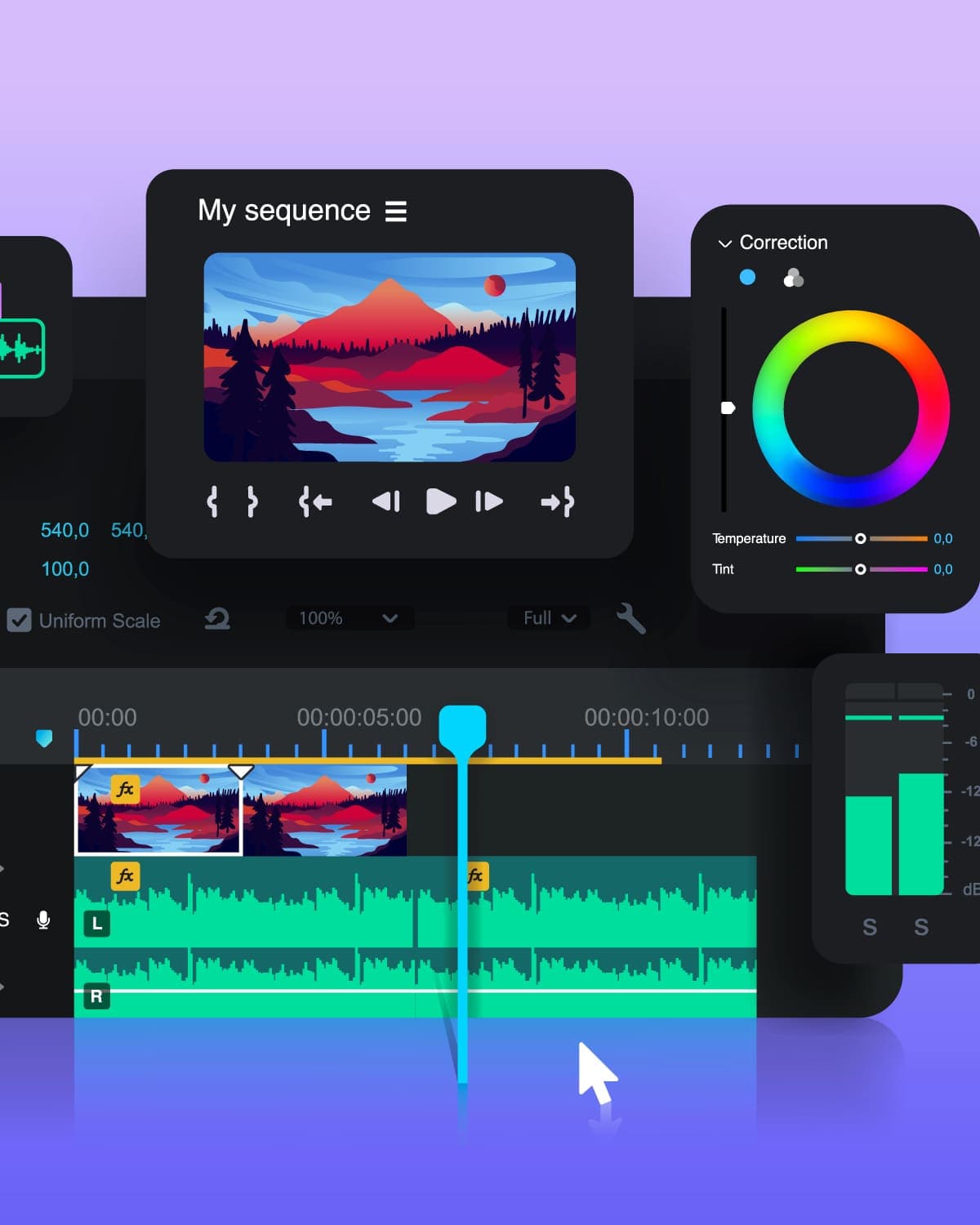Image resolution: width=980 pixels, height=1225 pixels.
Task: Open the My sequence hamburger menu
Action: 396,212
